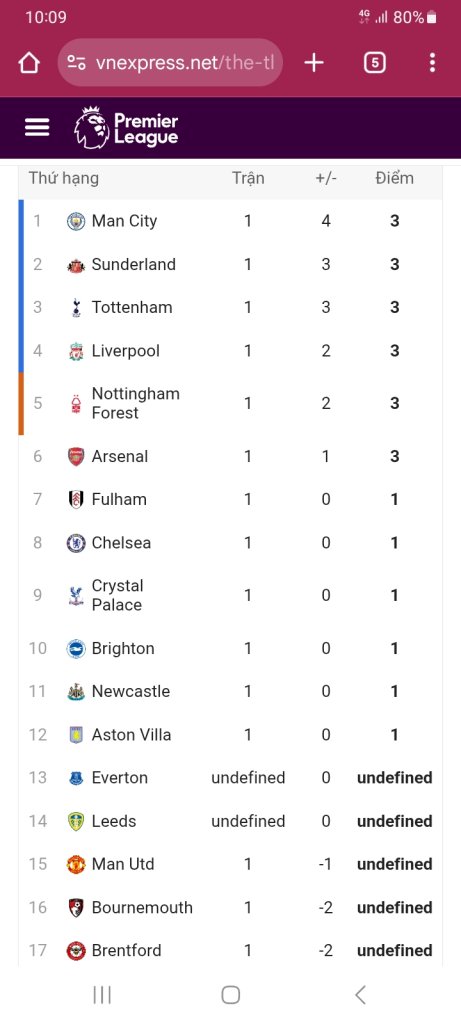Open new tab with plus icon
This screenshot has height=1024, width=461.
tap(314, 63)
